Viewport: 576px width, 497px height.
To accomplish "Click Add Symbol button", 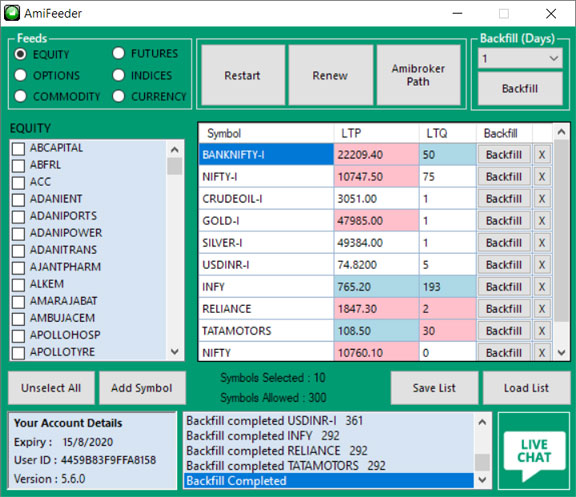I will click(142, 388).
